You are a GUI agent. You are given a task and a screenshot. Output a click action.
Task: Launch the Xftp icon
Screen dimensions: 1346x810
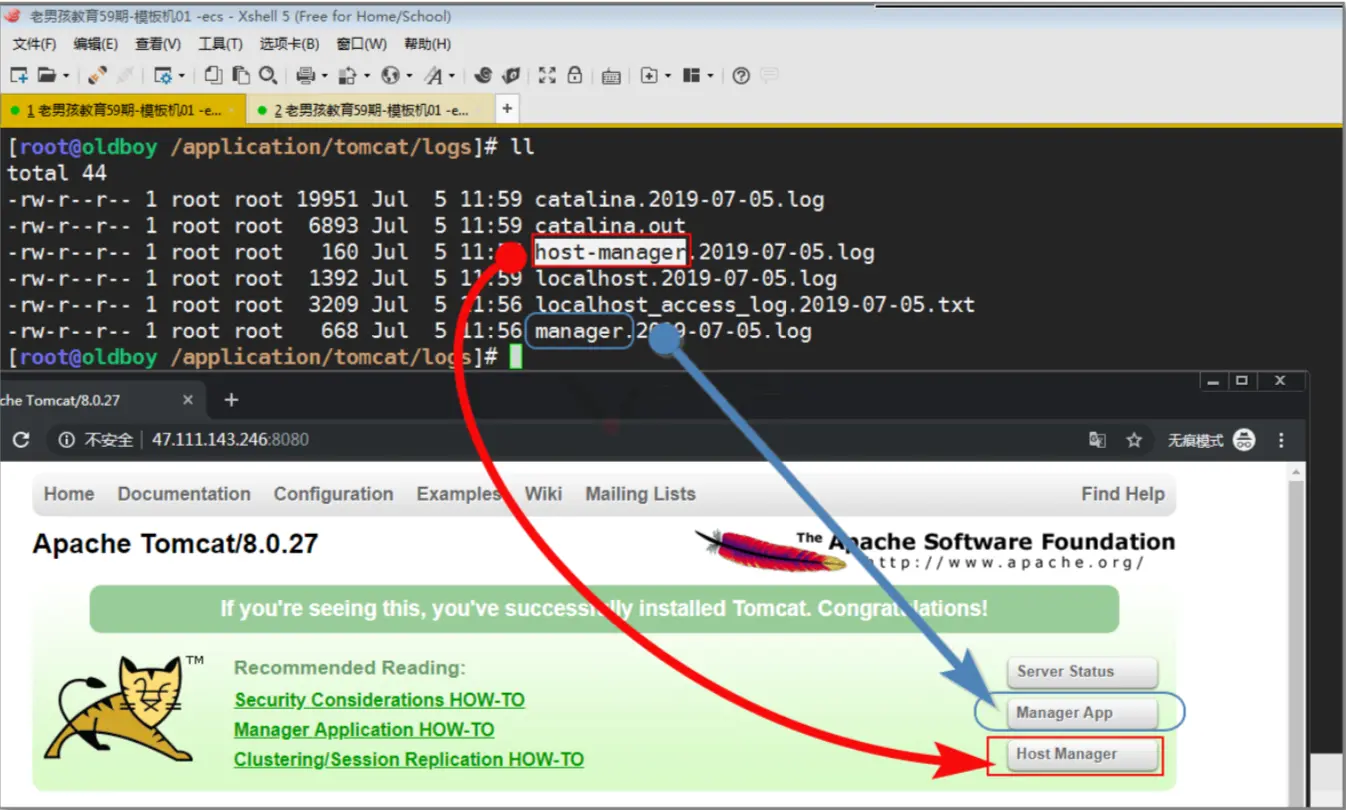484,75
